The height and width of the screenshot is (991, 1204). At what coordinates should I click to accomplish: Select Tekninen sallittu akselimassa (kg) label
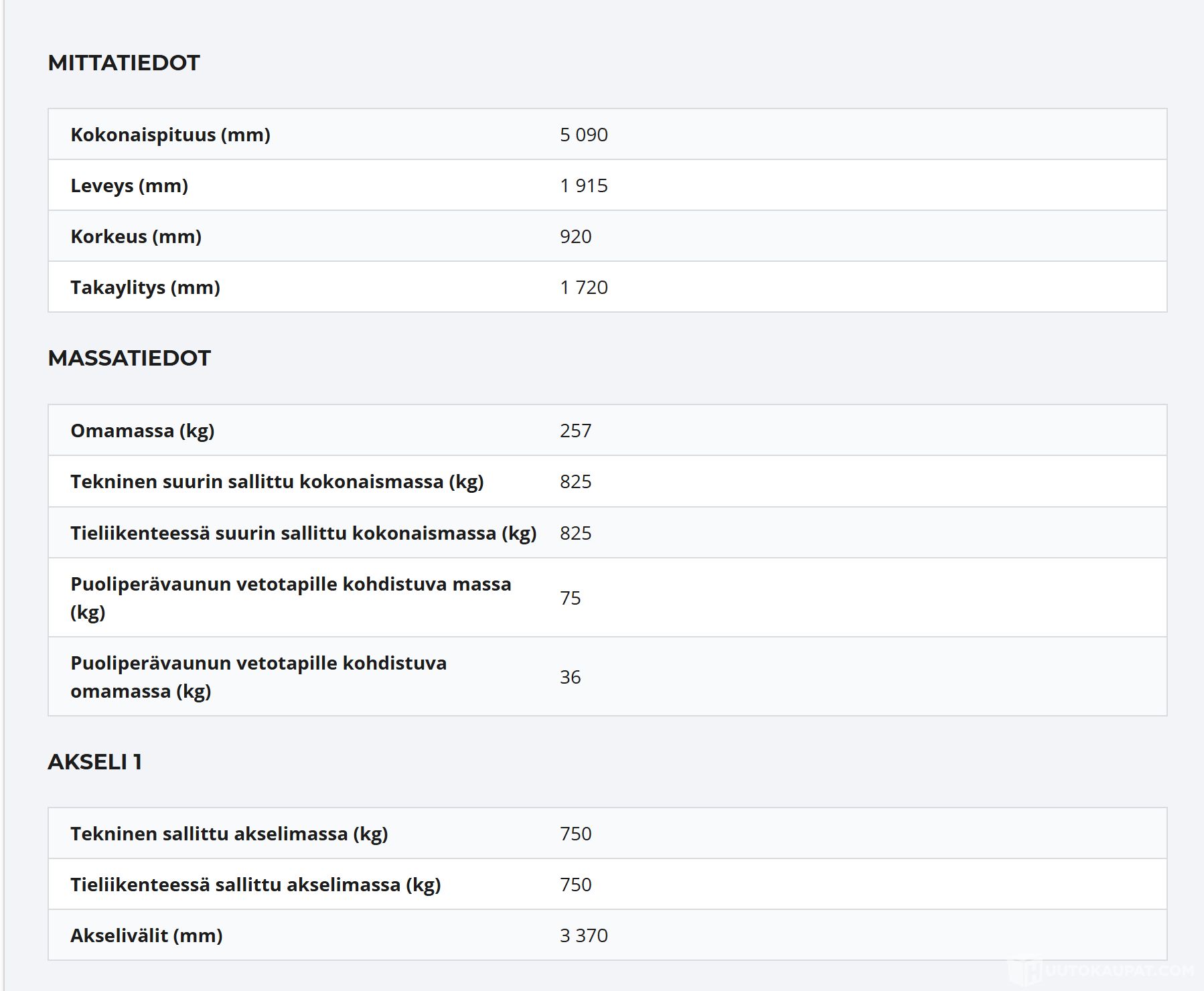tap(229, 834)
